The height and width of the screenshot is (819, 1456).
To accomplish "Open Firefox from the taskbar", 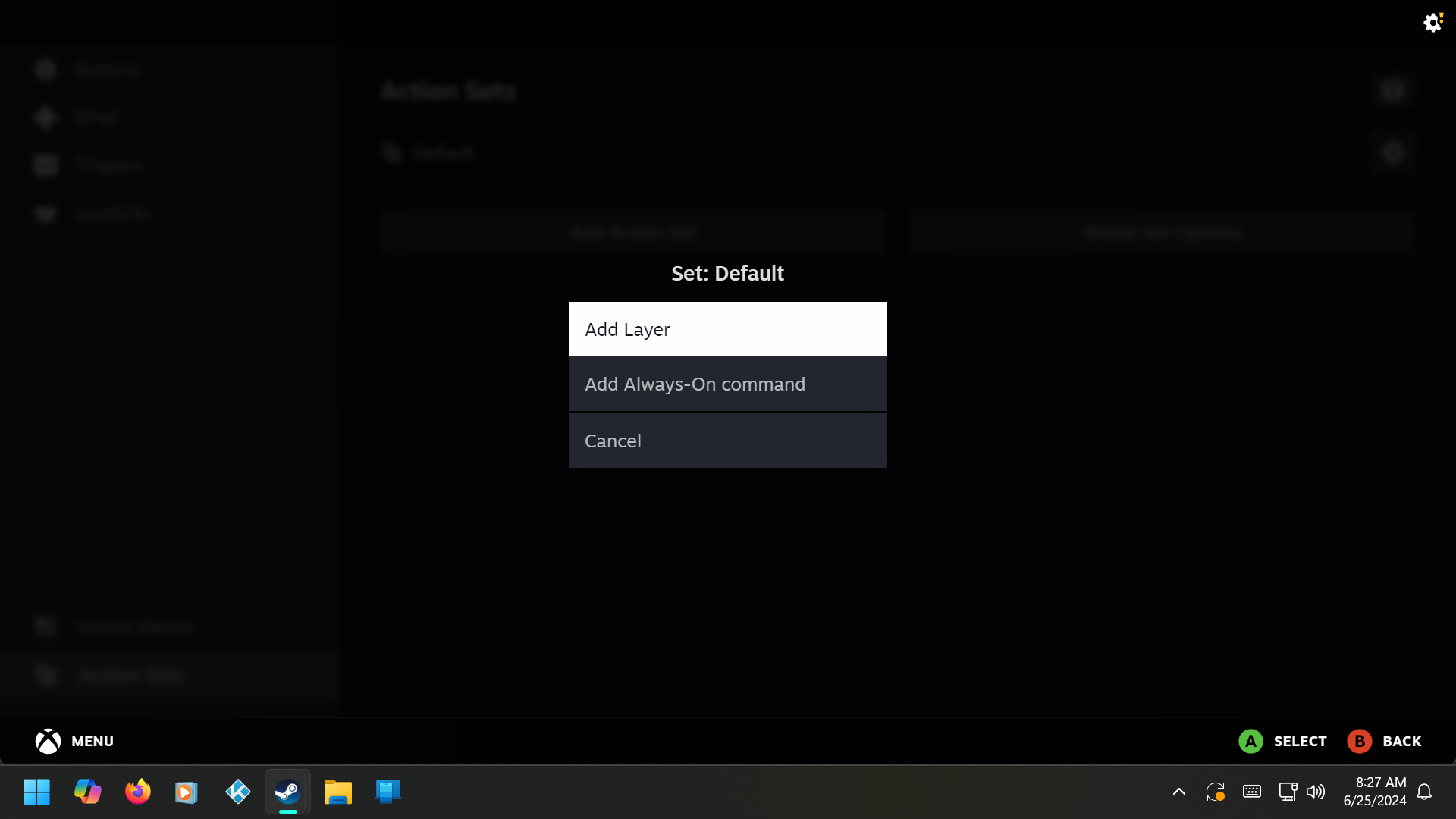I will tap(137, 792).
